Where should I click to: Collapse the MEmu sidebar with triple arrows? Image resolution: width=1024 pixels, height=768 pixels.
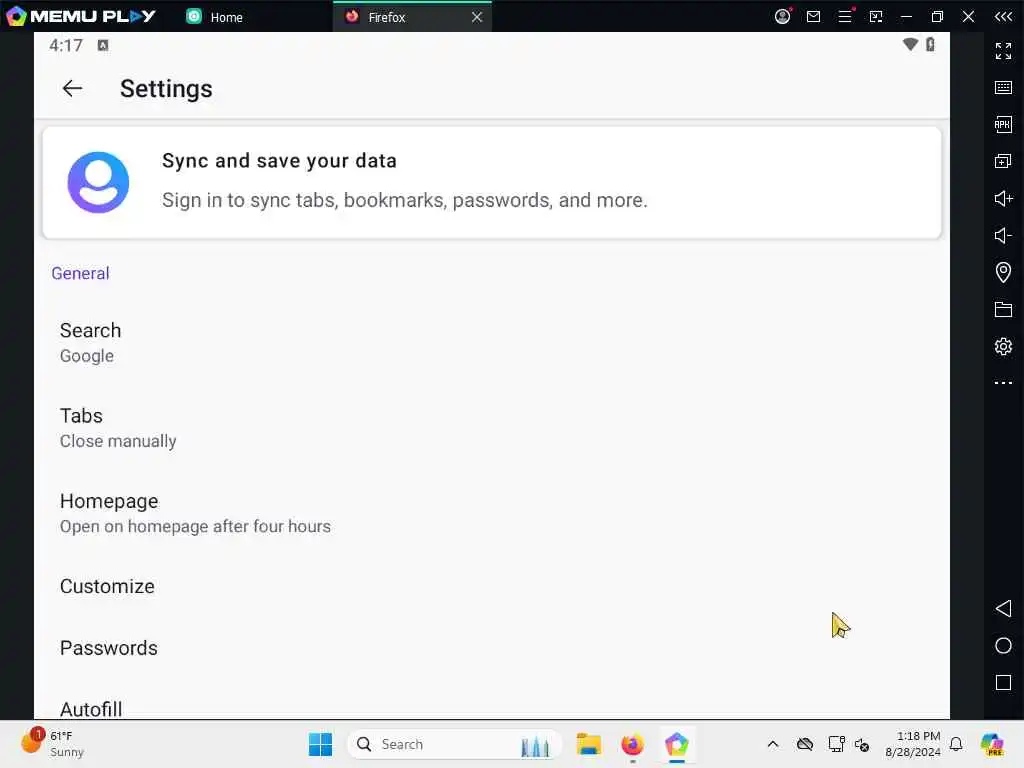click(1003, 16)
